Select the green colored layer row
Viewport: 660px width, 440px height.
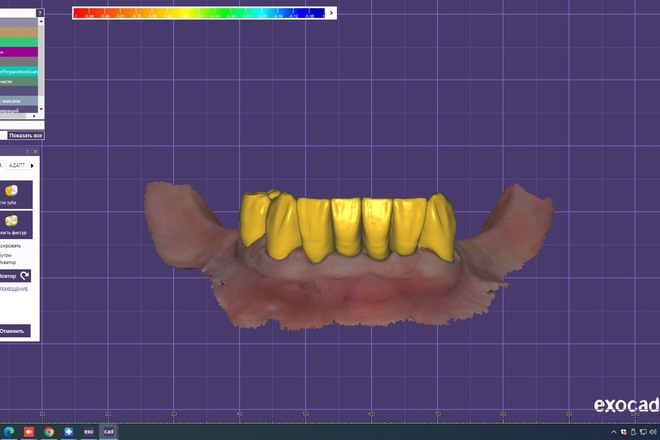point(19,42)
